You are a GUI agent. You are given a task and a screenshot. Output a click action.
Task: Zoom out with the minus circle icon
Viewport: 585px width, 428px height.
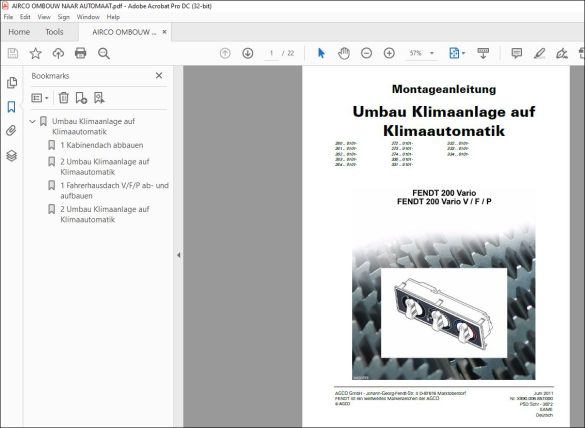(x=366, y=53)
